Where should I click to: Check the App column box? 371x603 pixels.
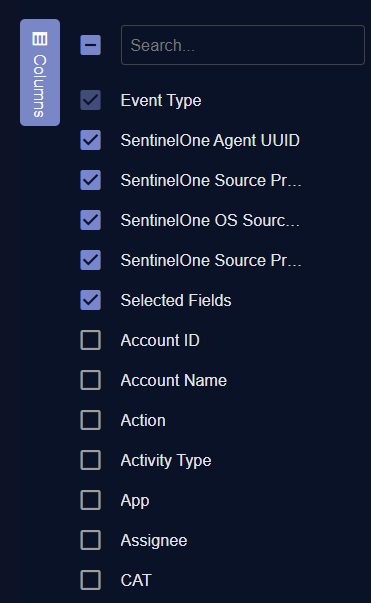pyautogui.click(x=91, y=500)
